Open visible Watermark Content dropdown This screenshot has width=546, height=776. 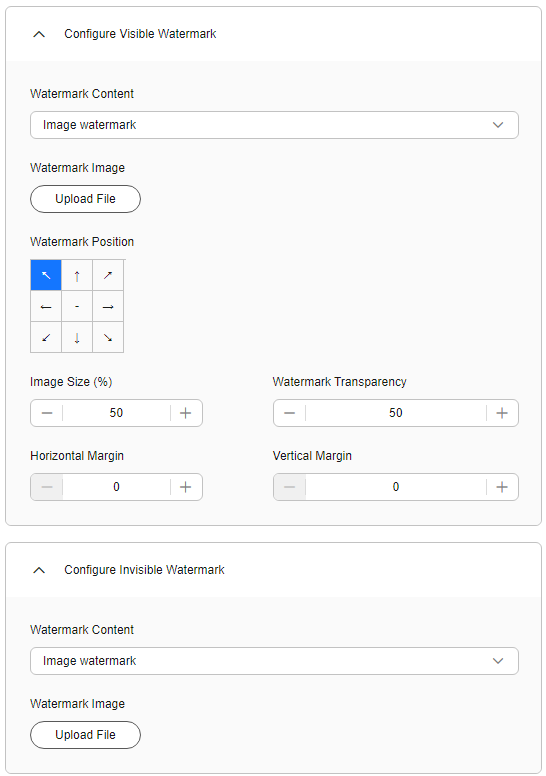coord(274,125)
